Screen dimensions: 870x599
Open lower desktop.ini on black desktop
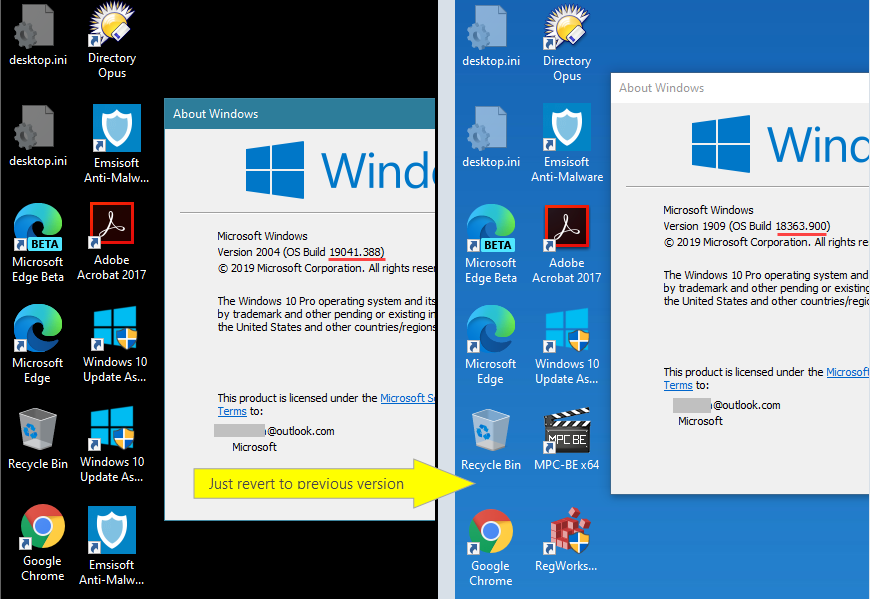coord(37,137)
